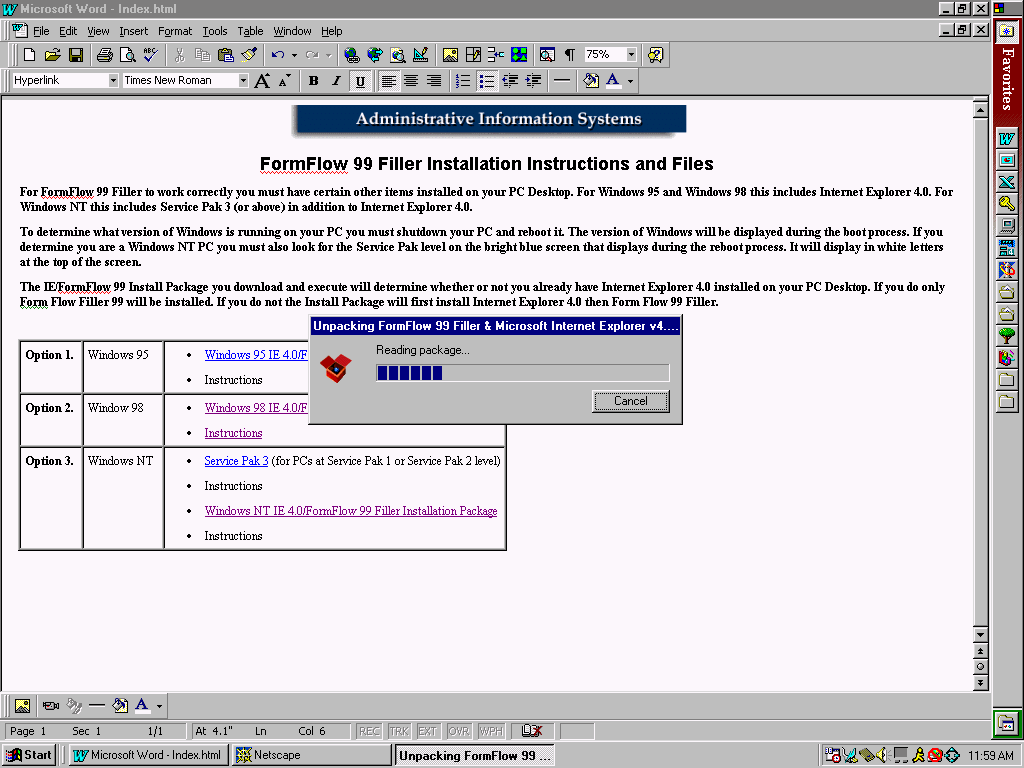The width and height of the screenshot is (1024, 768).
Task: Open the Style dropdown showing Hyperlink
Action: coord(113,81)
